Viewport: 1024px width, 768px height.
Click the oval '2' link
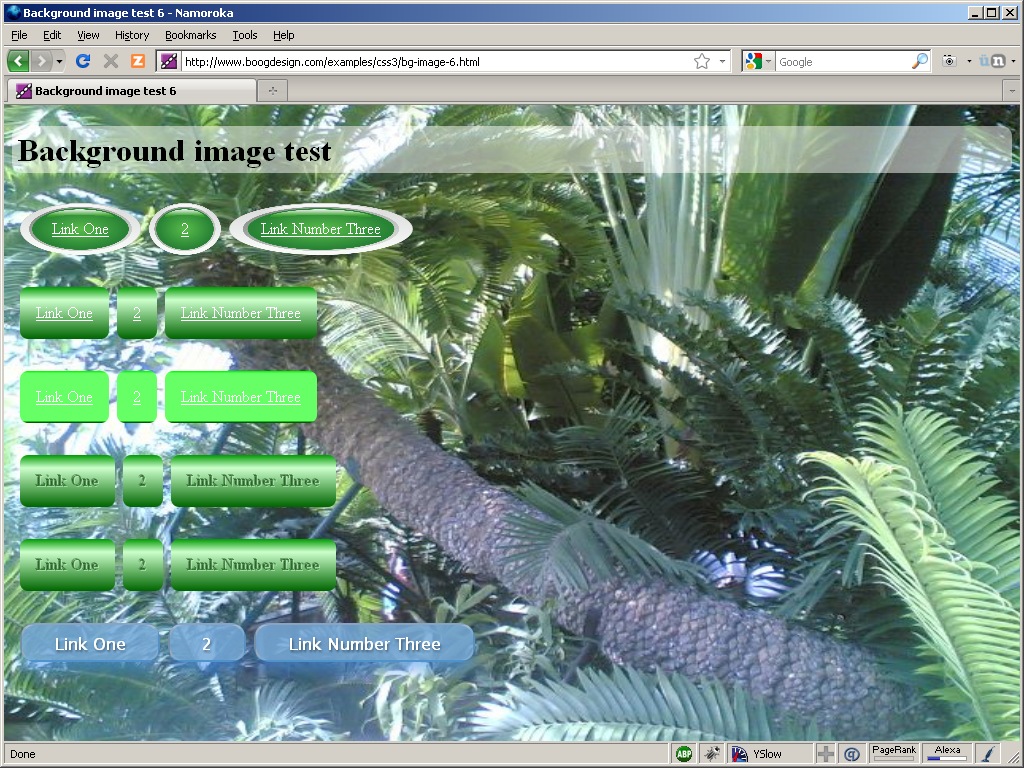185,229
